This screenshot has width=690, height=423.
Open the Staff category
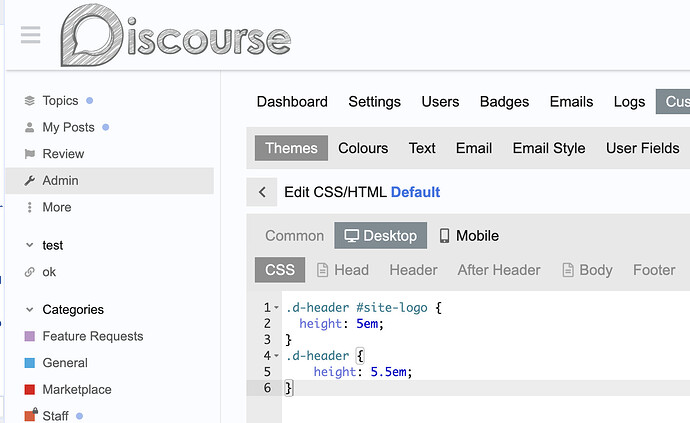click(x=55, y=416)
